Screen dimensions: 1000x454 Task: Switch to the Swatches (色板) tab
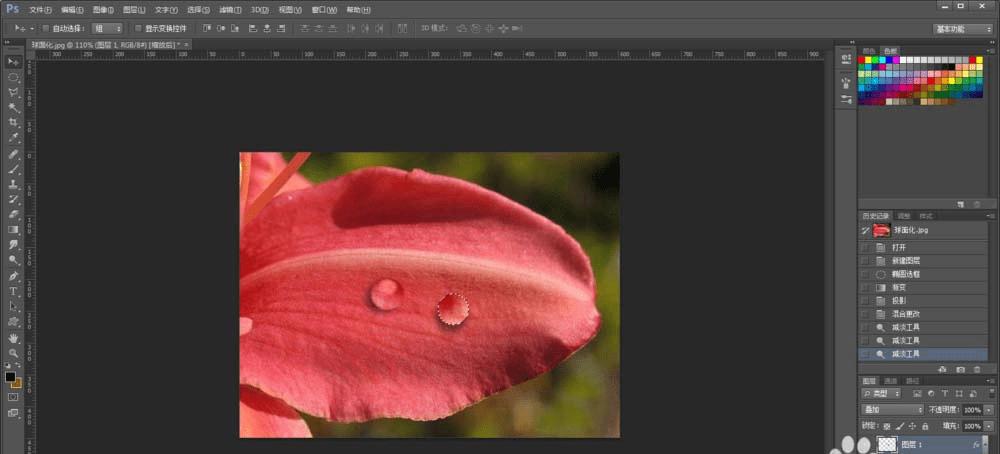pyautogui.click(x=890, y=50)
